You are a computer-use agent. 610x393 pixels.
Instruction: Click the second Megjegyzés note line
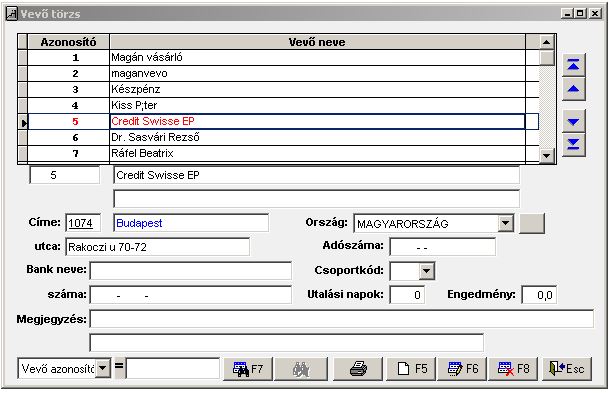click(287, 343)
